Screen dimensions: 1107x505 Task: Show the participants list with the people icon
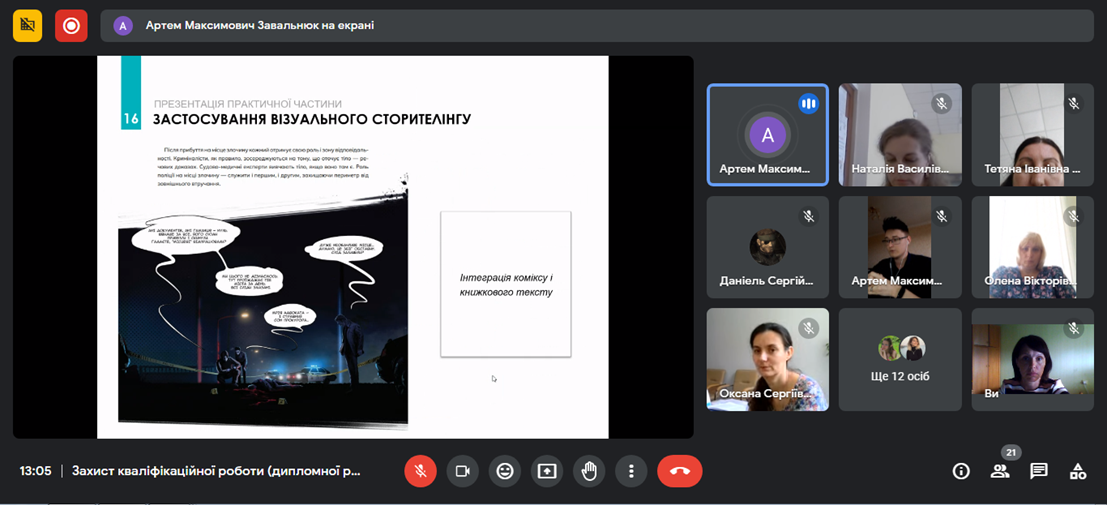pyautogui.click(x=1000, y=471)
